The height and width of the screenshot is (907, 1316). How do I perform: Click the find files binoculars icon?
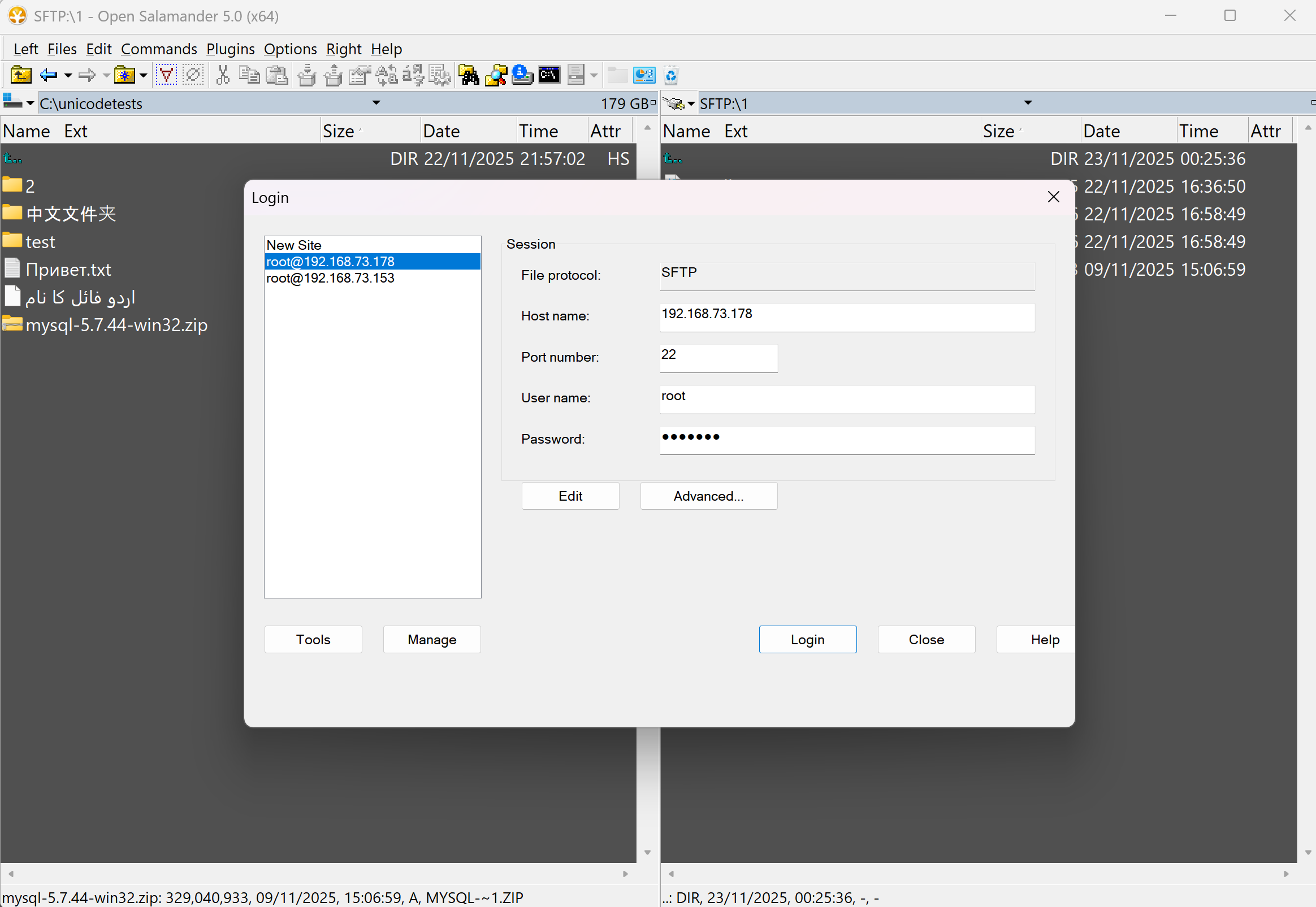click(468, 75)
